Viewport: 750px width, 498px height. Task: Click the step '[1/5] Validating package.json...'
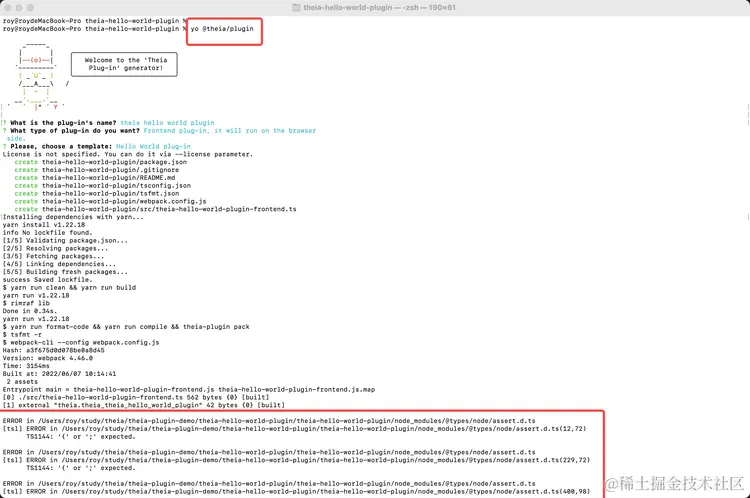(65, 241)
